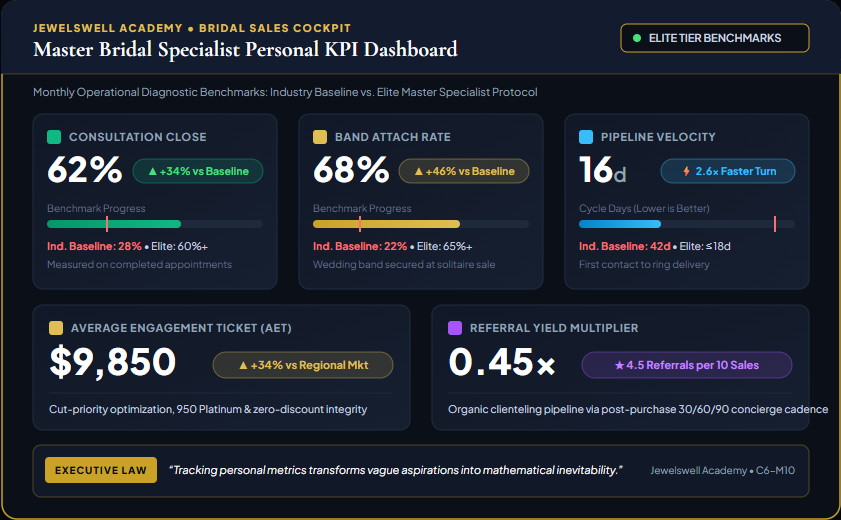This screenshot has width=841, height=520.
Task: Click the Pipeline Velocity blue progress bar
Action: point(619,224)
